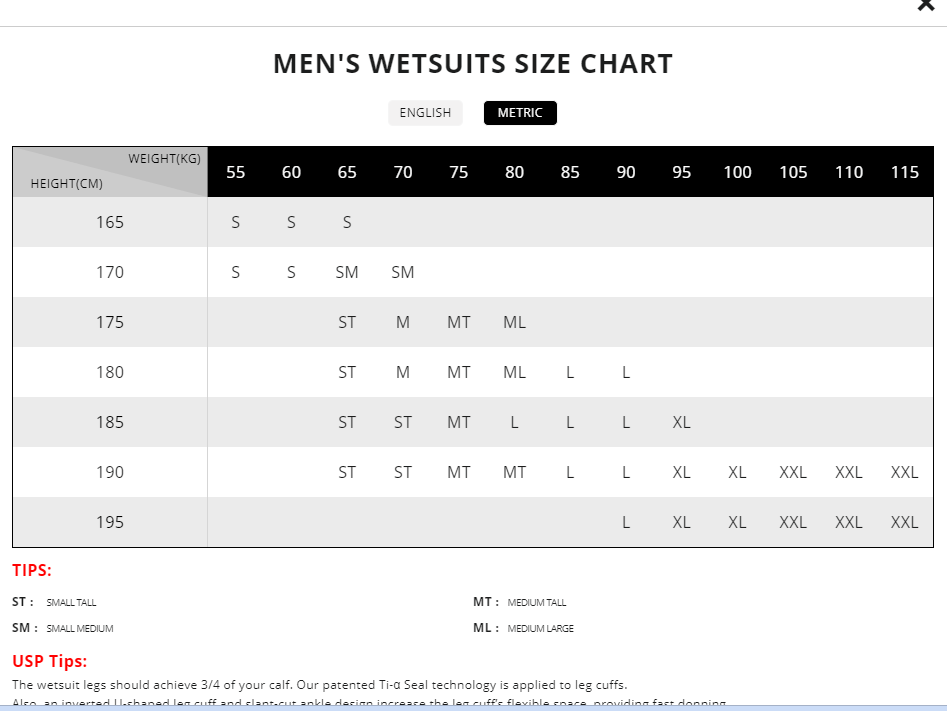Click the ST small tall legend entry
Screen dimensions: 947x711
click(x=55, y=602)
